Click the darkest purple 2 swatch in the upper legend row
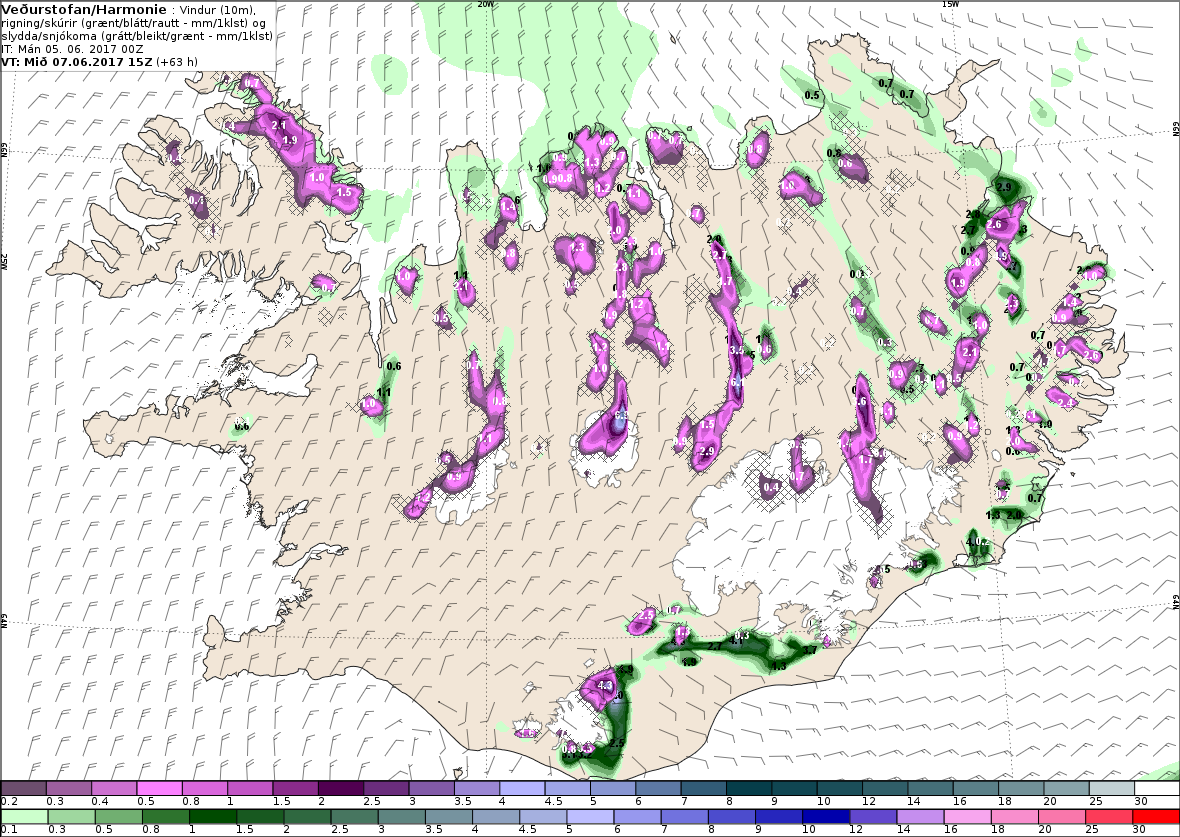Viewport: 1180px width, 837px height. coord(341,789)
